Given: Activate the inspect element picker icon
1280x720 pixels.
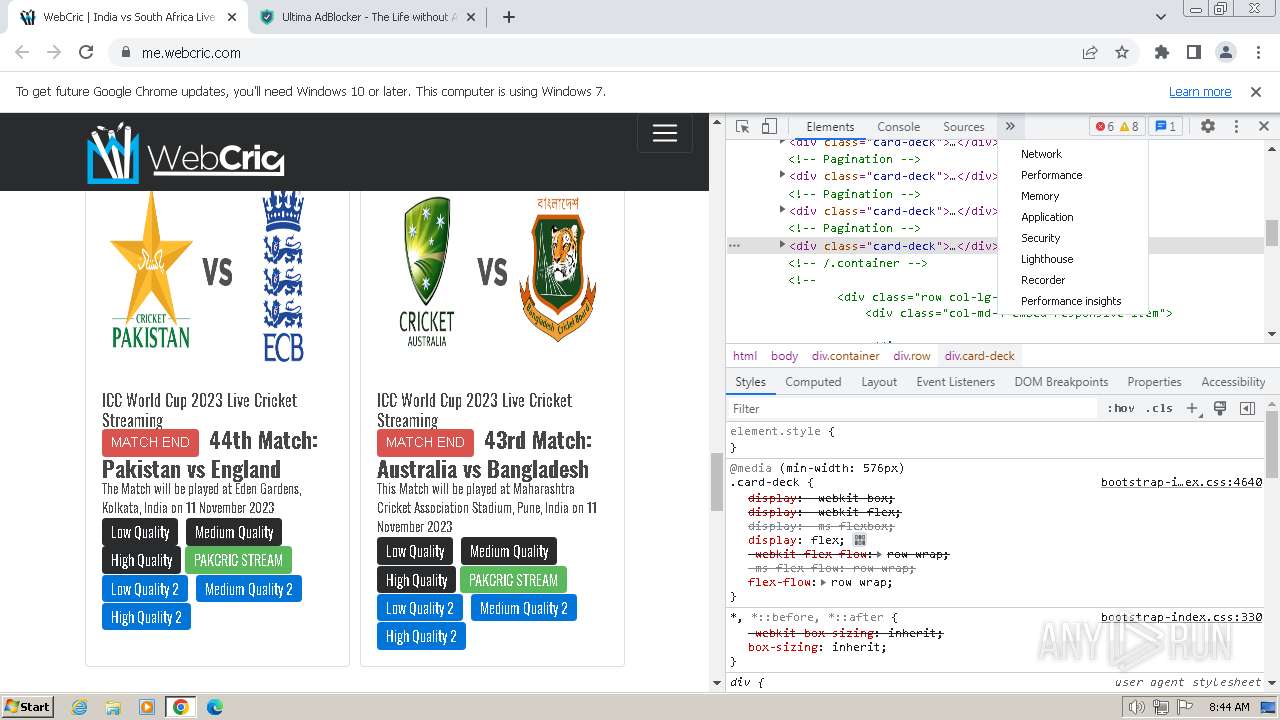Looking at the screenshot, I should click(x=742, y=127).
